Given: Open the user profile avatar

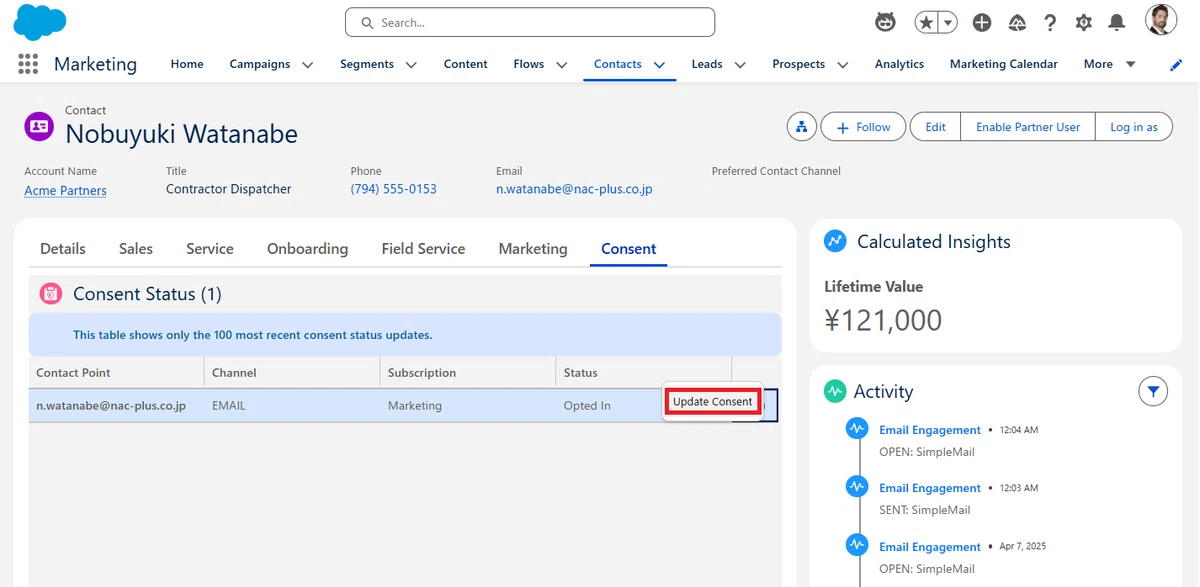Looking at the screenshot, I should pos(1161,20).
